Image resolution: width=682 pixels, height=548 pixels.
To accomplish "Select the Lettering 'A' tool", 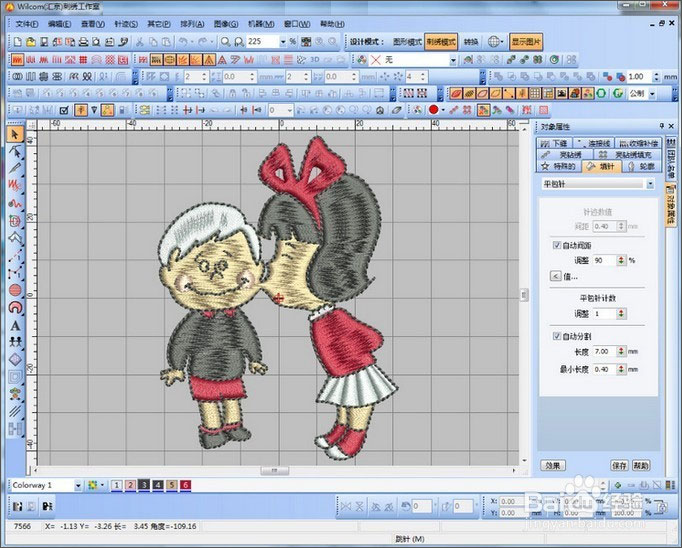I will tap(15, 325).
